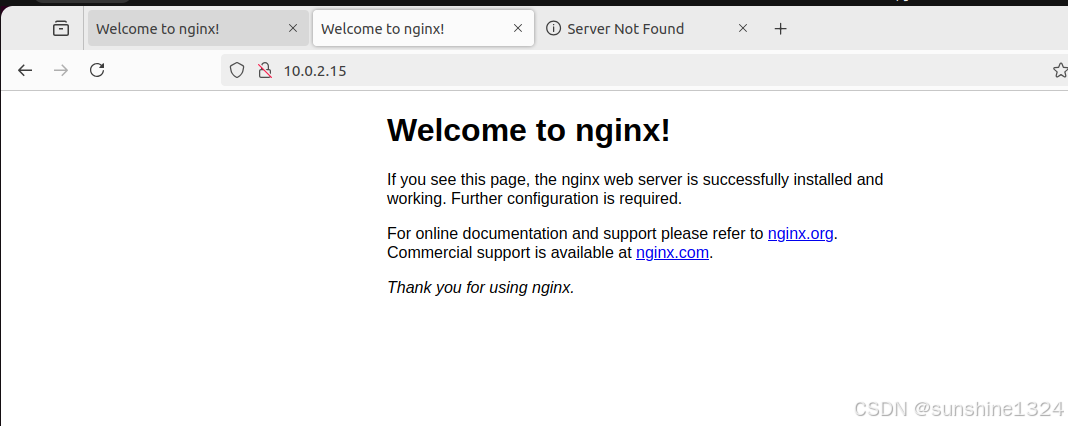The width and height of the screenshot is (1068, 426).
Task: Open the tracking protection shield icon
Action: 236,70
